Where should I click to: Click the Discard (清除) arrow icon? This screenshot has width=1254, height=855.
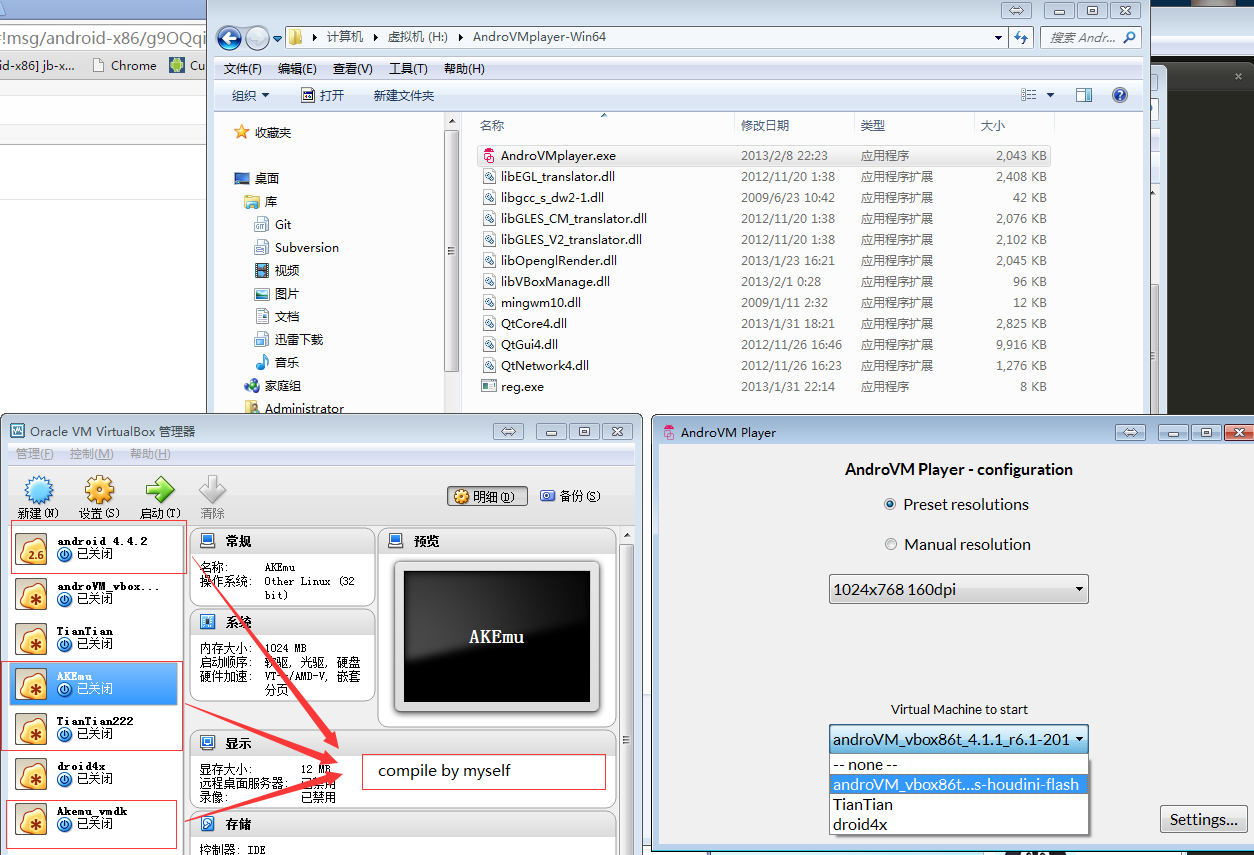212,490
